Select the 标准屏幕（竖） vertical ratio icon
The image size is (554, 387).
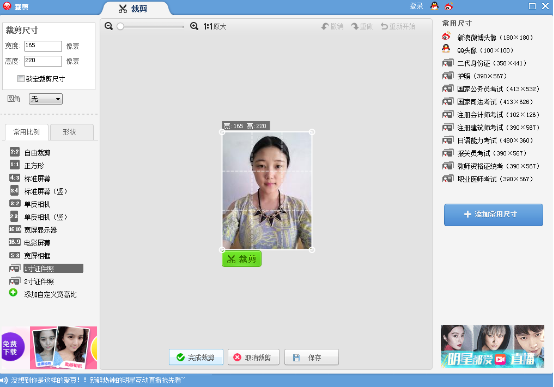[x=14, y=191]
